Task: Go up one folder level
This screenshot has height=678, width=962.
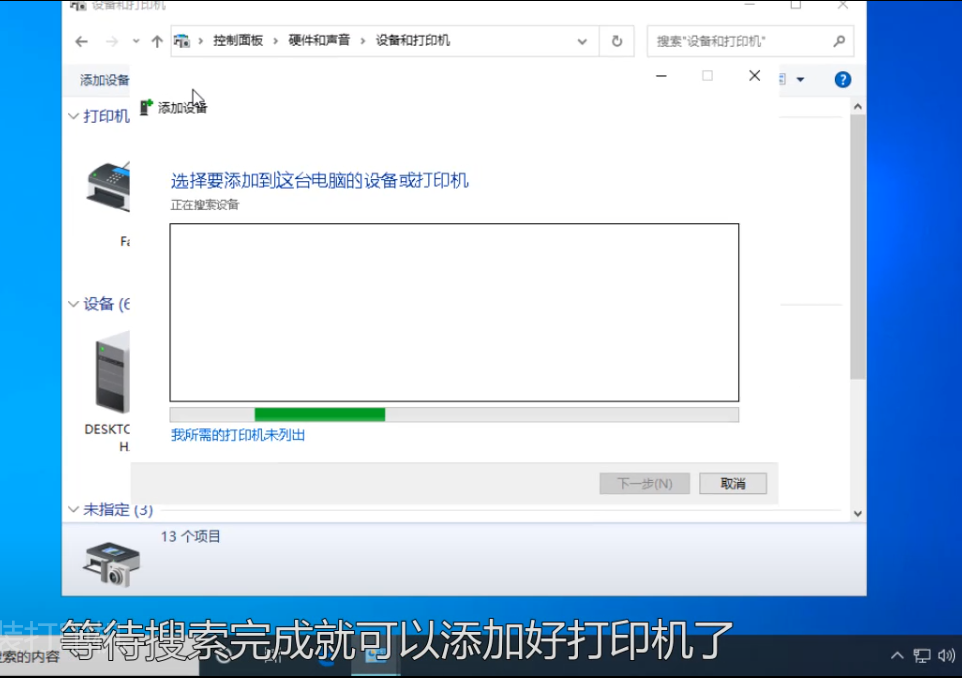Action: point(157,42)
